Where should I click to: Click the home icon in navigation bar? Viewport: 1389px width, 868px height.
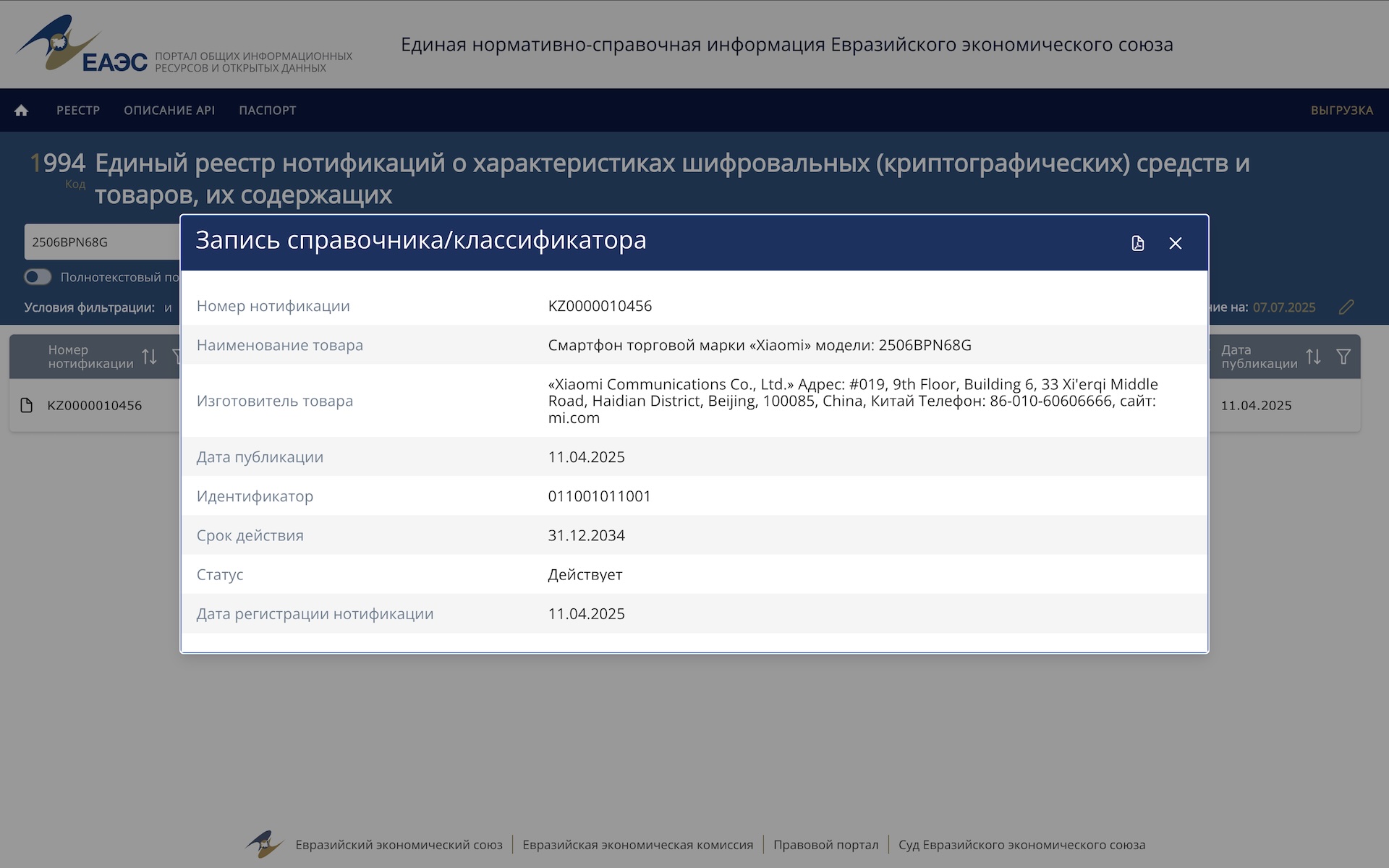[21, 110]
